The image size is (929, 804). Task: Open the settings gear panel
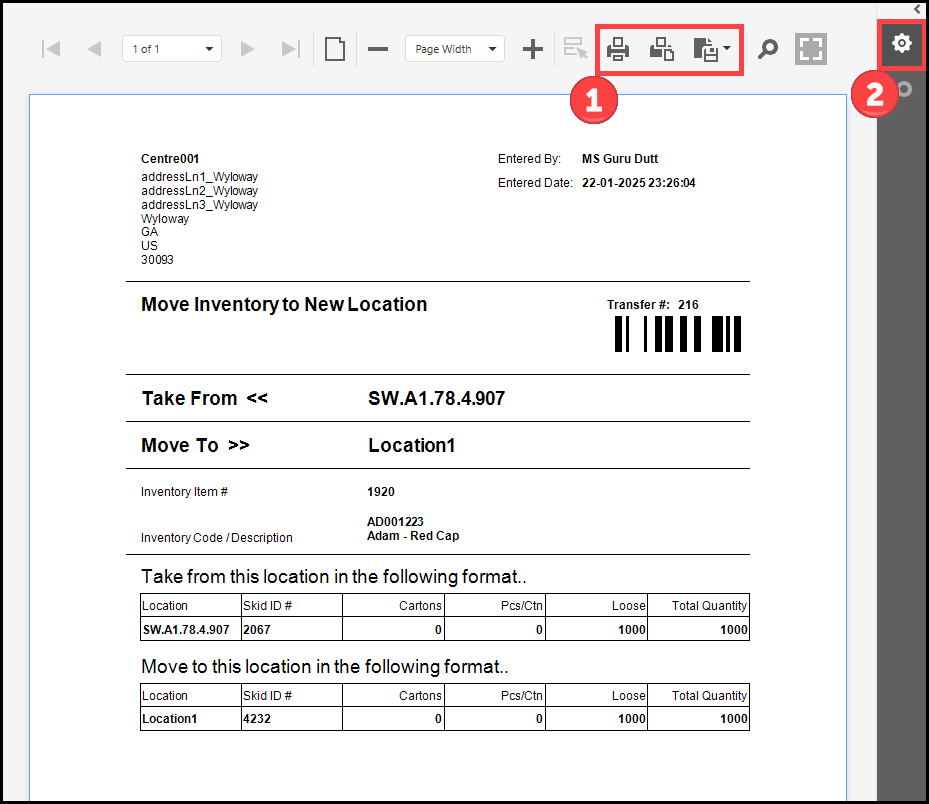click(902, 43)
